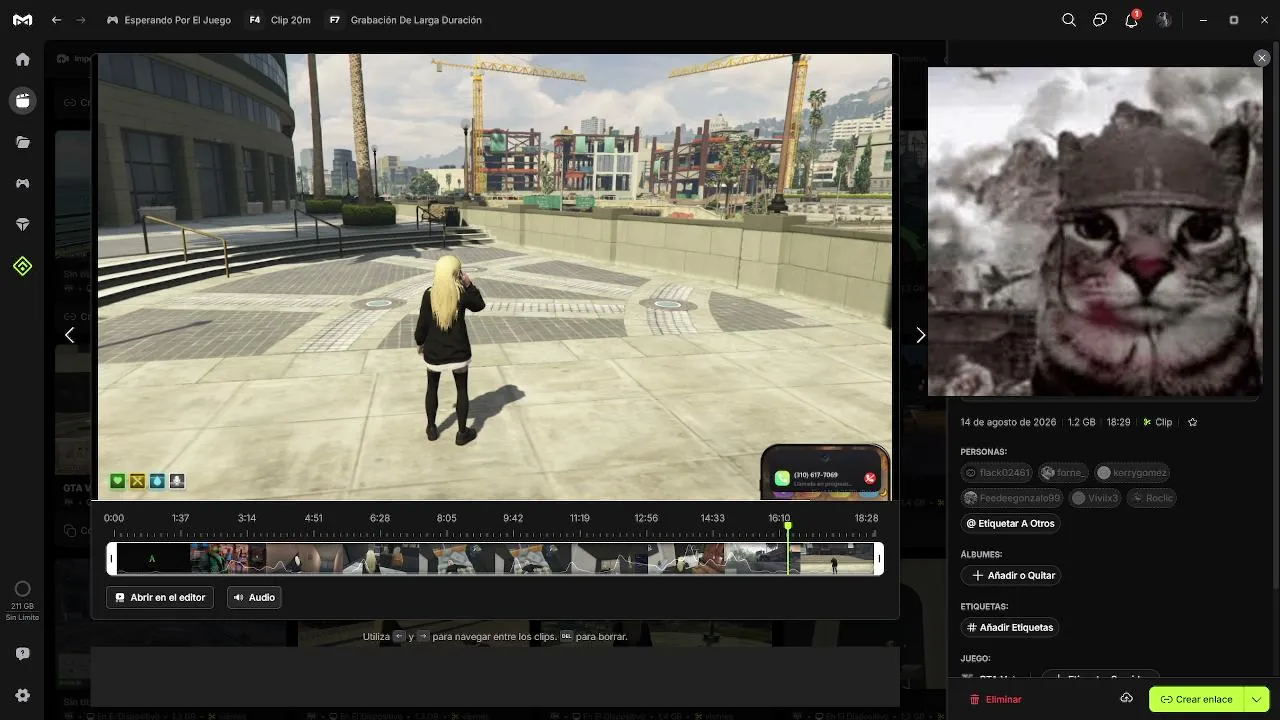Click the green Clip scissors type label

point(1158,422)
